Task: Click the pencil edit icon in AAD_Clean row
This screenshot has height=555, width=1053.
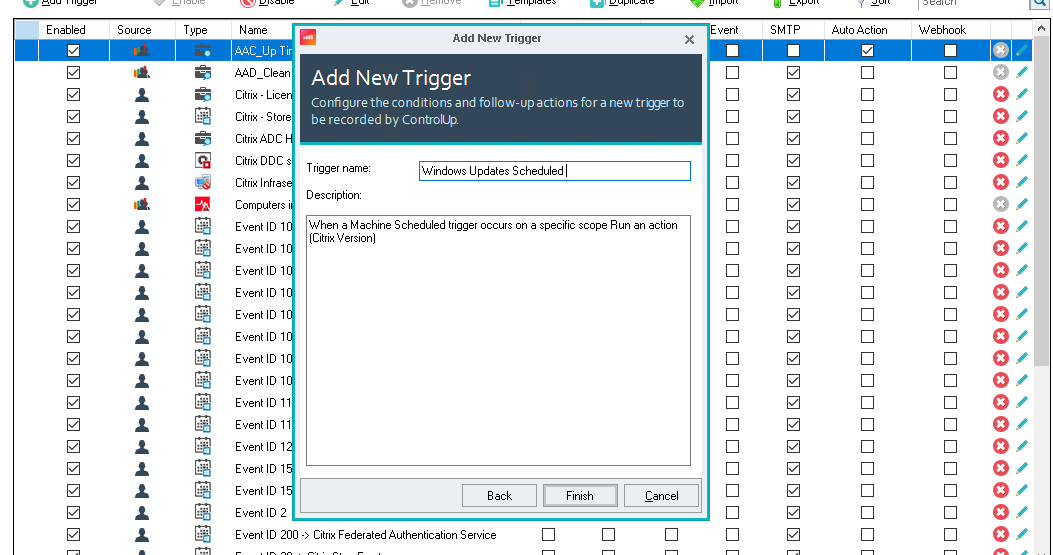Action: click(x=1021, y=73)
